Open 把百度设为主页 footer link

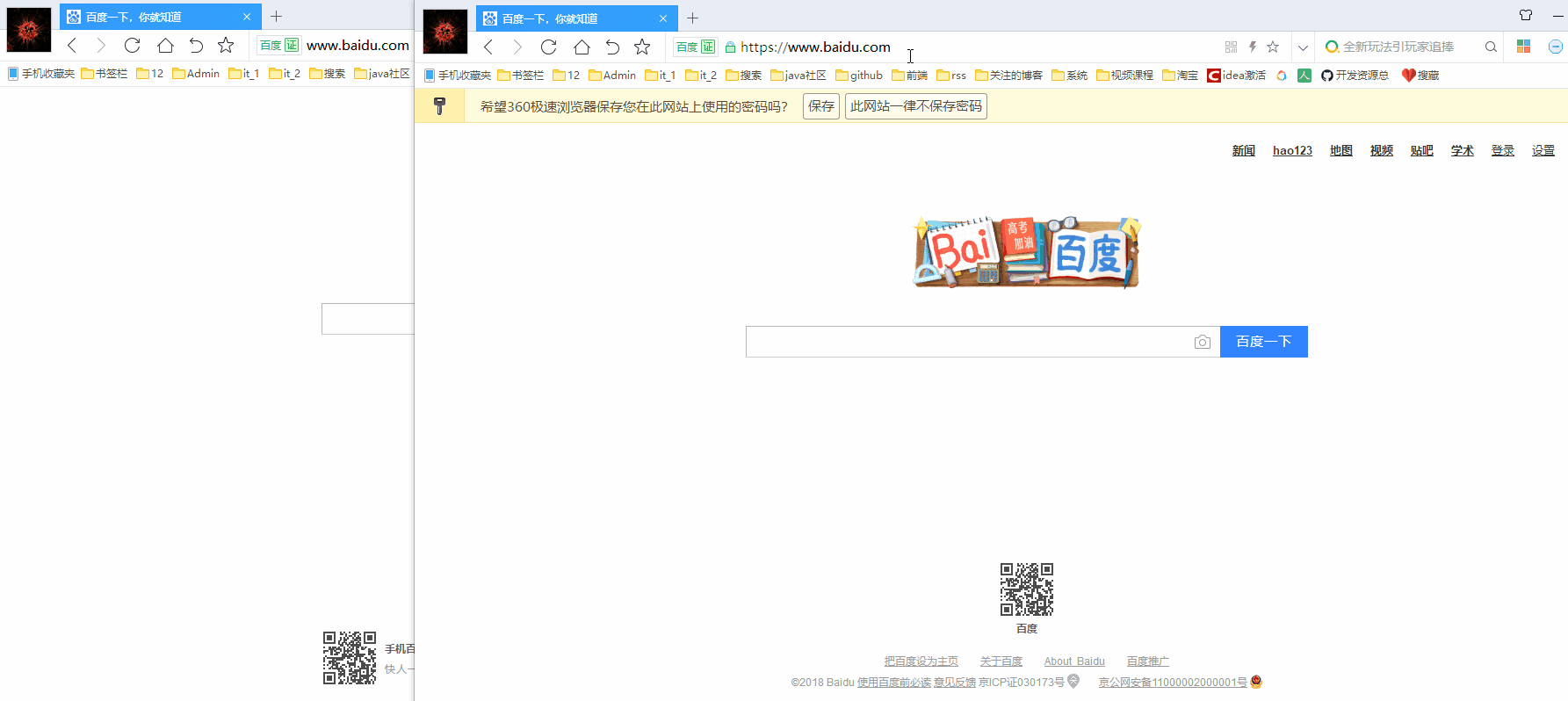pos(921,661)
